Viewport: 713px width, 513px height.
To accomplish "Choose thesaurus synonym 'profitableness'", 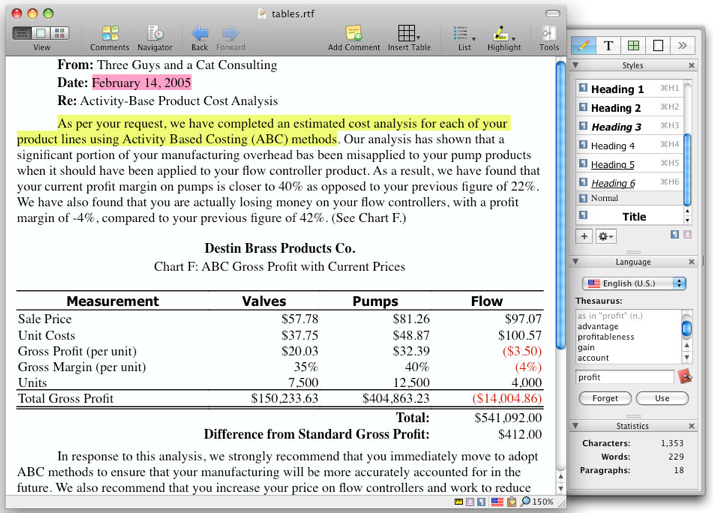I will coord(605,337).
